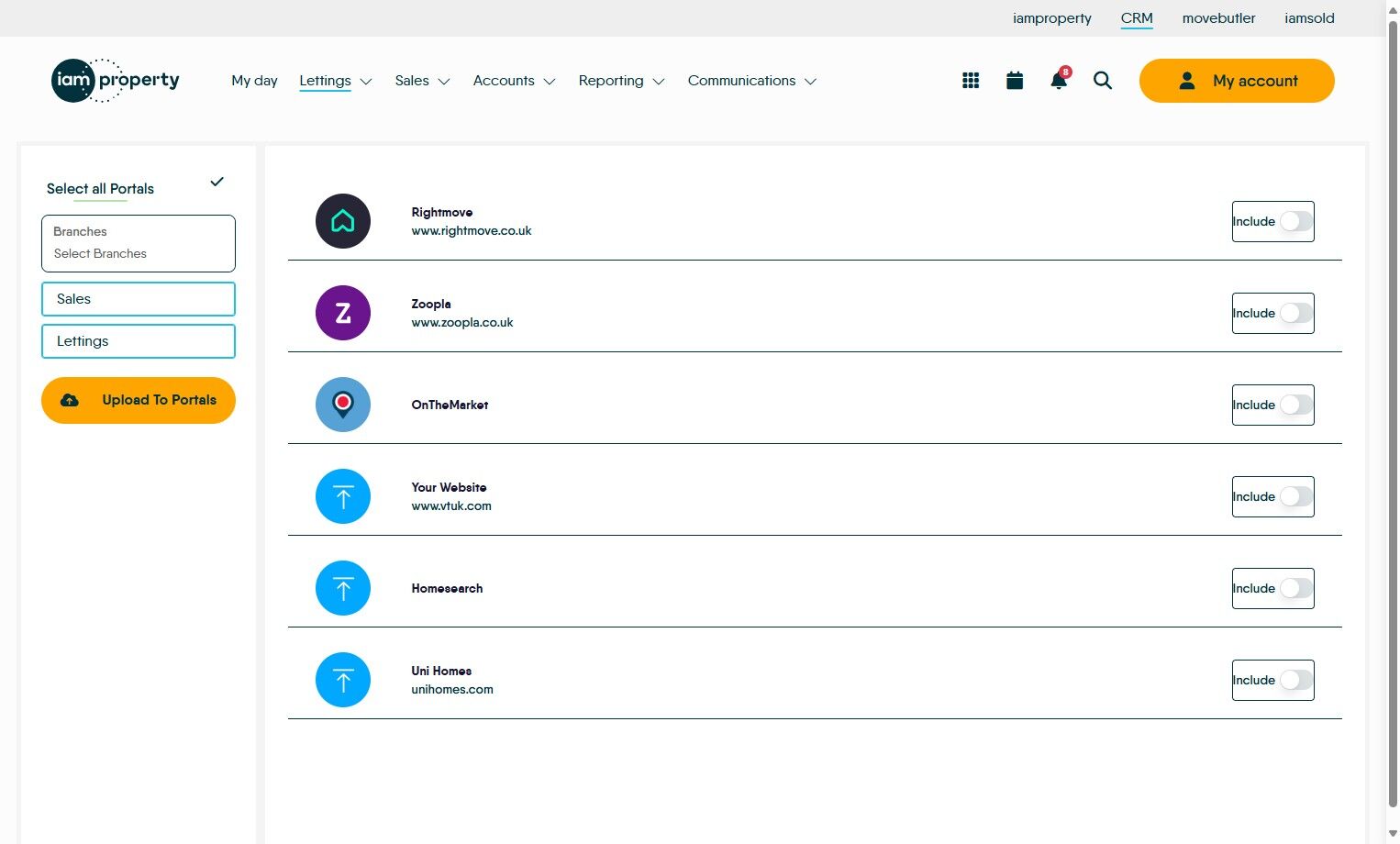Click the Rightmove portal name
Screen dimensions: 1400x844
pyautogui.click(x=442, y=212)
